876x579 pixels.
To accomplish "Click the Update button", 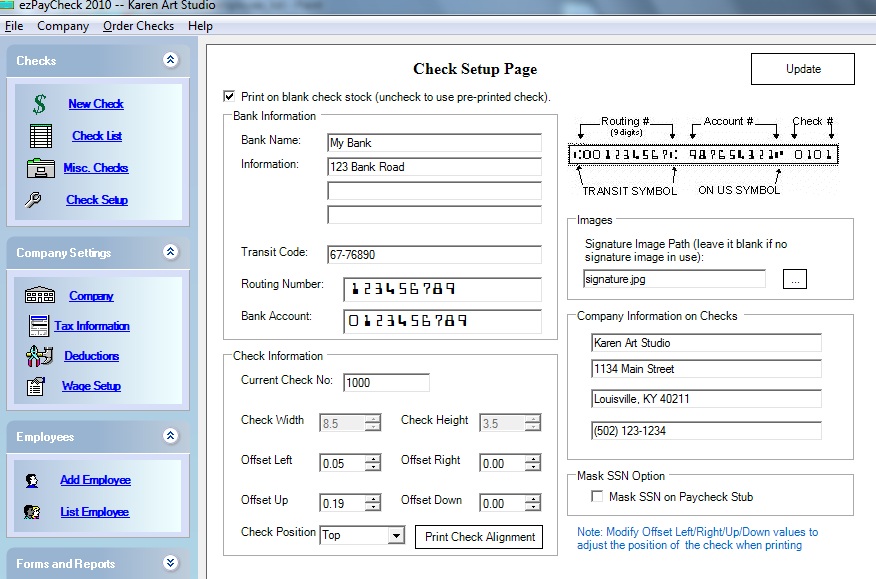I will 802,69.
